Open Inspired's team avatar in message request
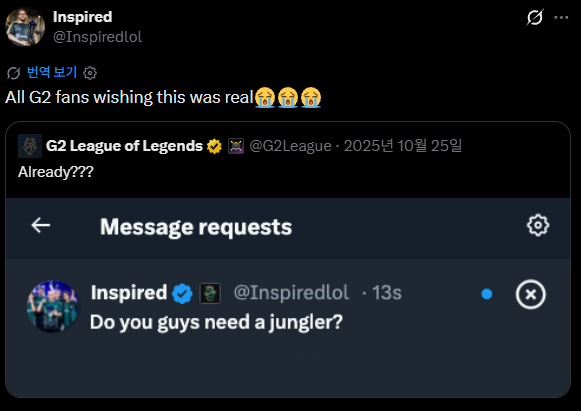Image resolution: width=581 pixels, height=411 pixels. (53, 306)
